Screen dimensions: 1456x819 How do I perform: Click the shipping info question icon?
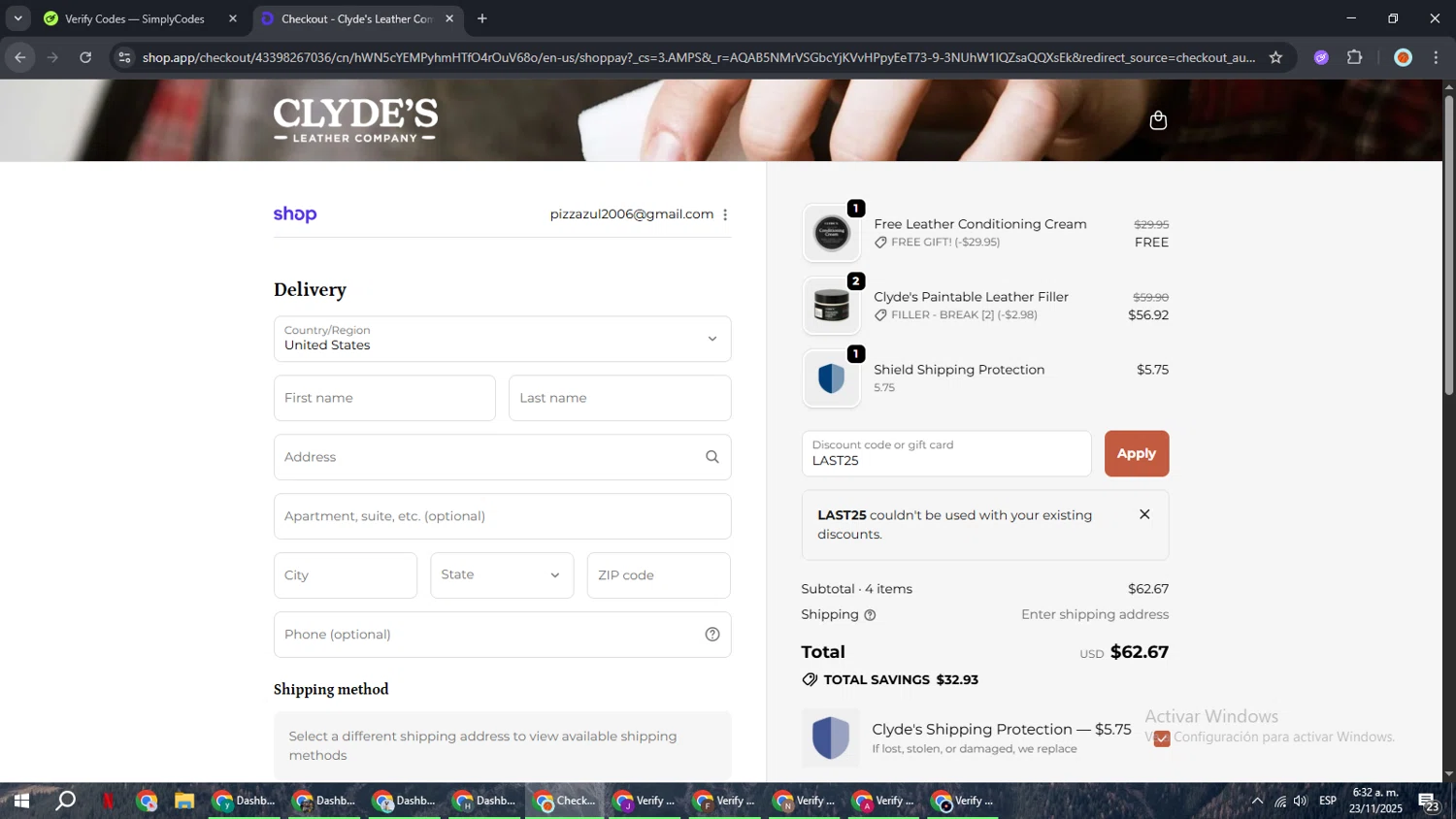tap(870, 615)
